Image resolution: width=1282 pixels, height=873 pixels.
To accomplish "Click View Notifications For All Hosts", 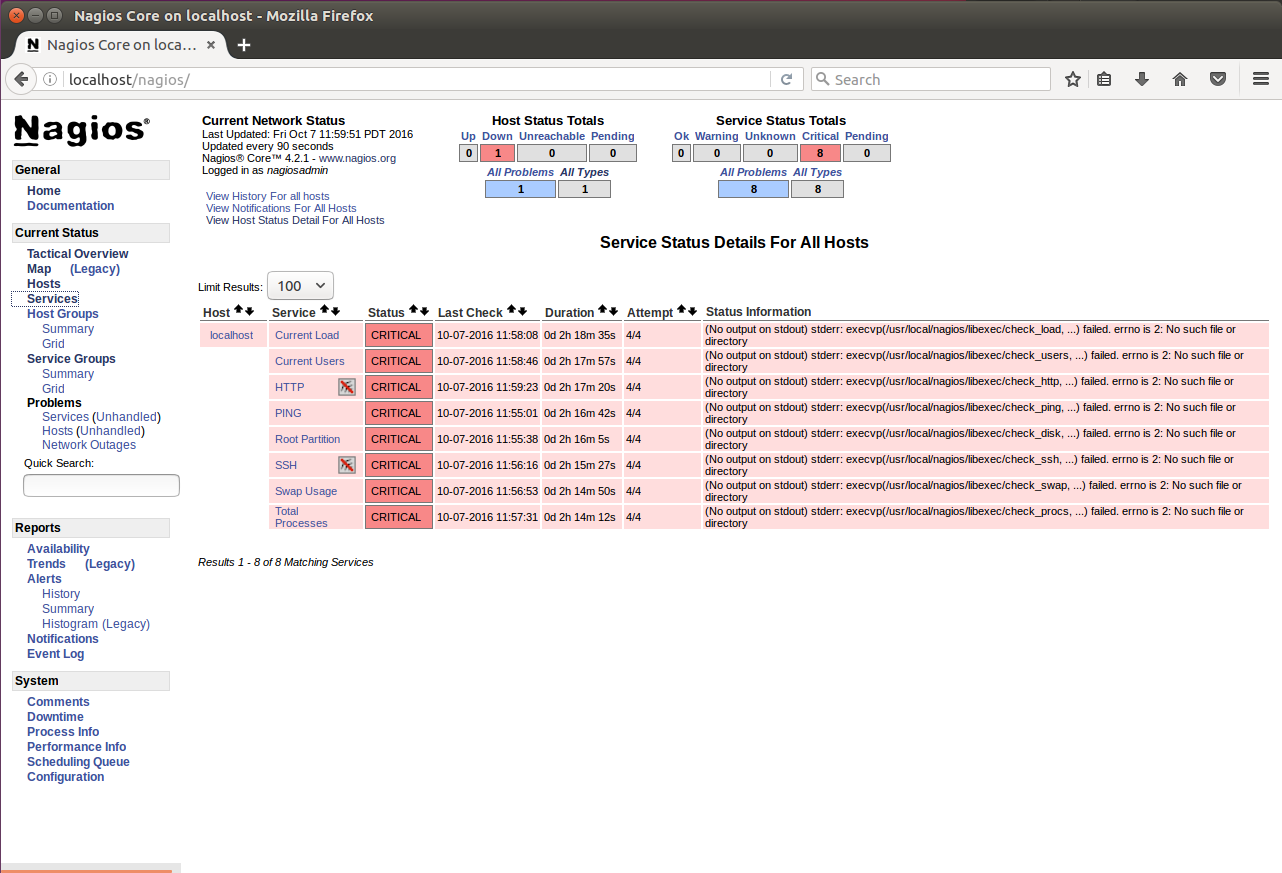I will (x=281, y=208).
